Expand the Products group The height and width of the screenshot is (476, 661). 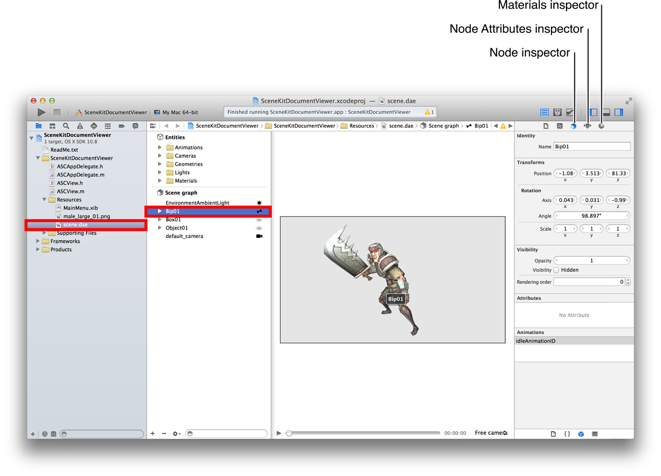[x=38, y=250]
